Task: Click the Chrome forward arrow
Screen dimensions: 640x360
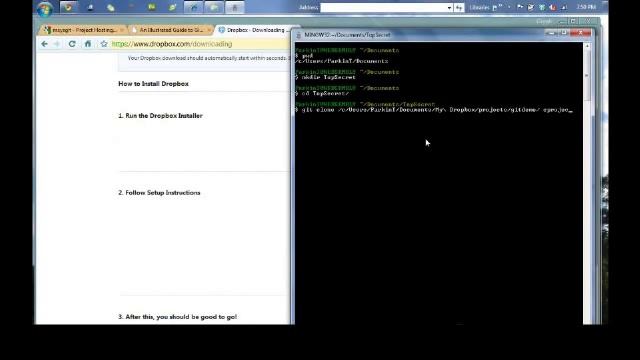Action: [x=57, y=44]
